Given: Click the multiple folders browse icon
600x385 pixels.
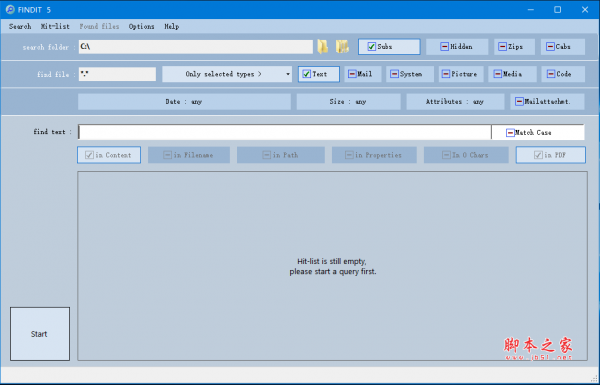Looking at the screenshot, I should 342,47.
